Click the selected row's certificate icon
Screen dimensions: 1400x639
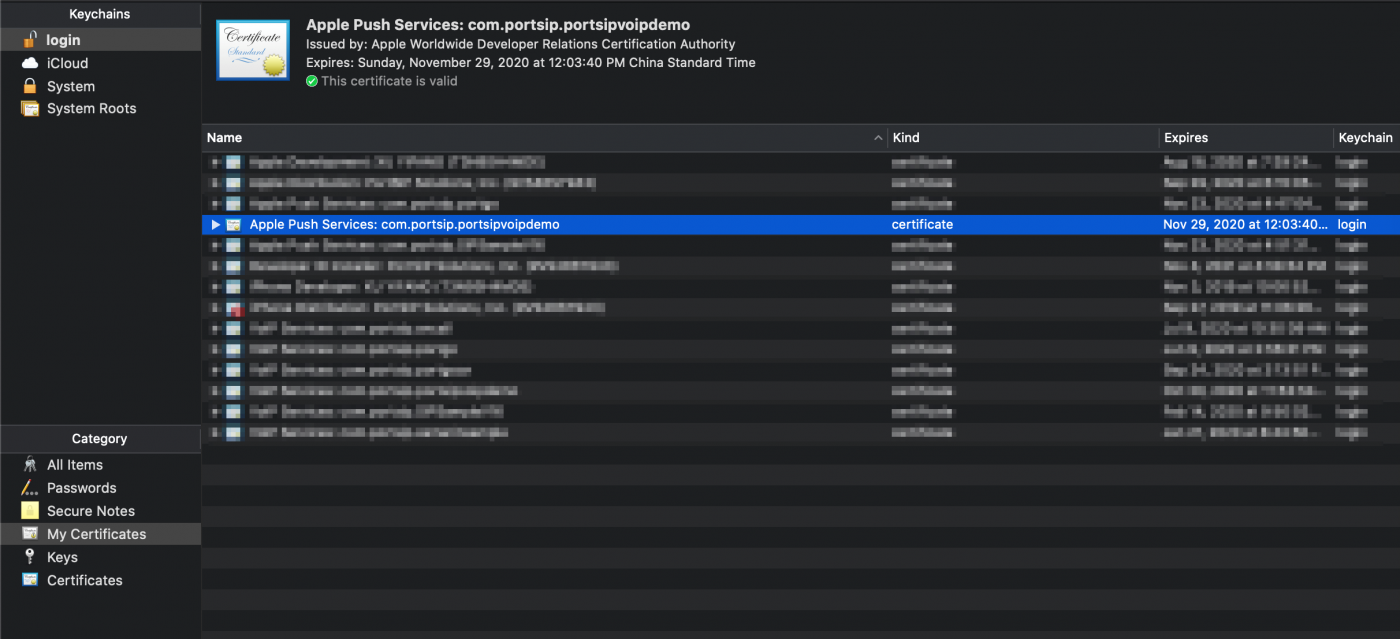click(234, 225)
